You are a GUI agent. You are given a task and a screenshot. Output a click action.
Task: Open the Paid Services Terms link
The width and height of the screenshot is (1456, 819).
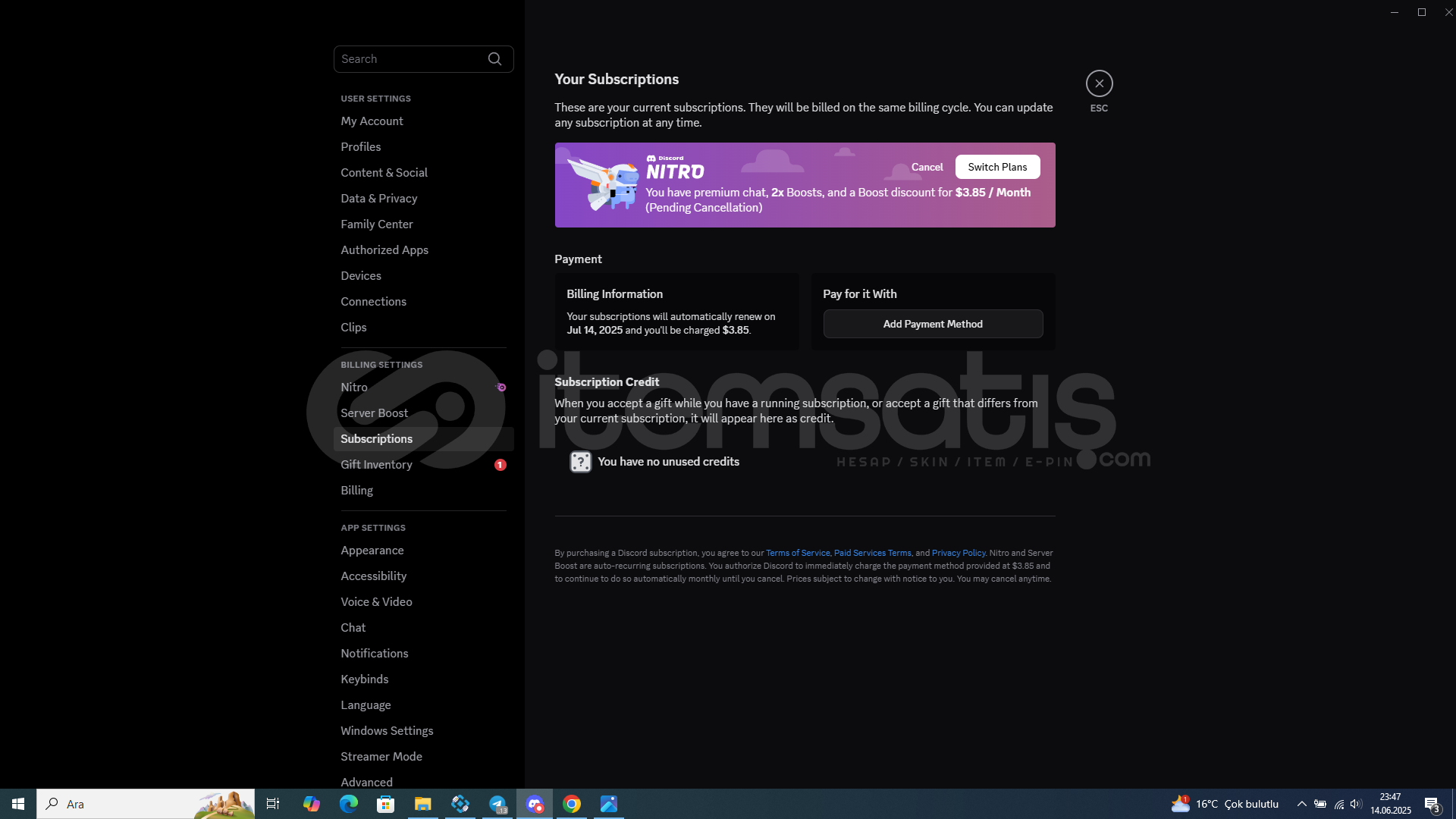(872, 553)
